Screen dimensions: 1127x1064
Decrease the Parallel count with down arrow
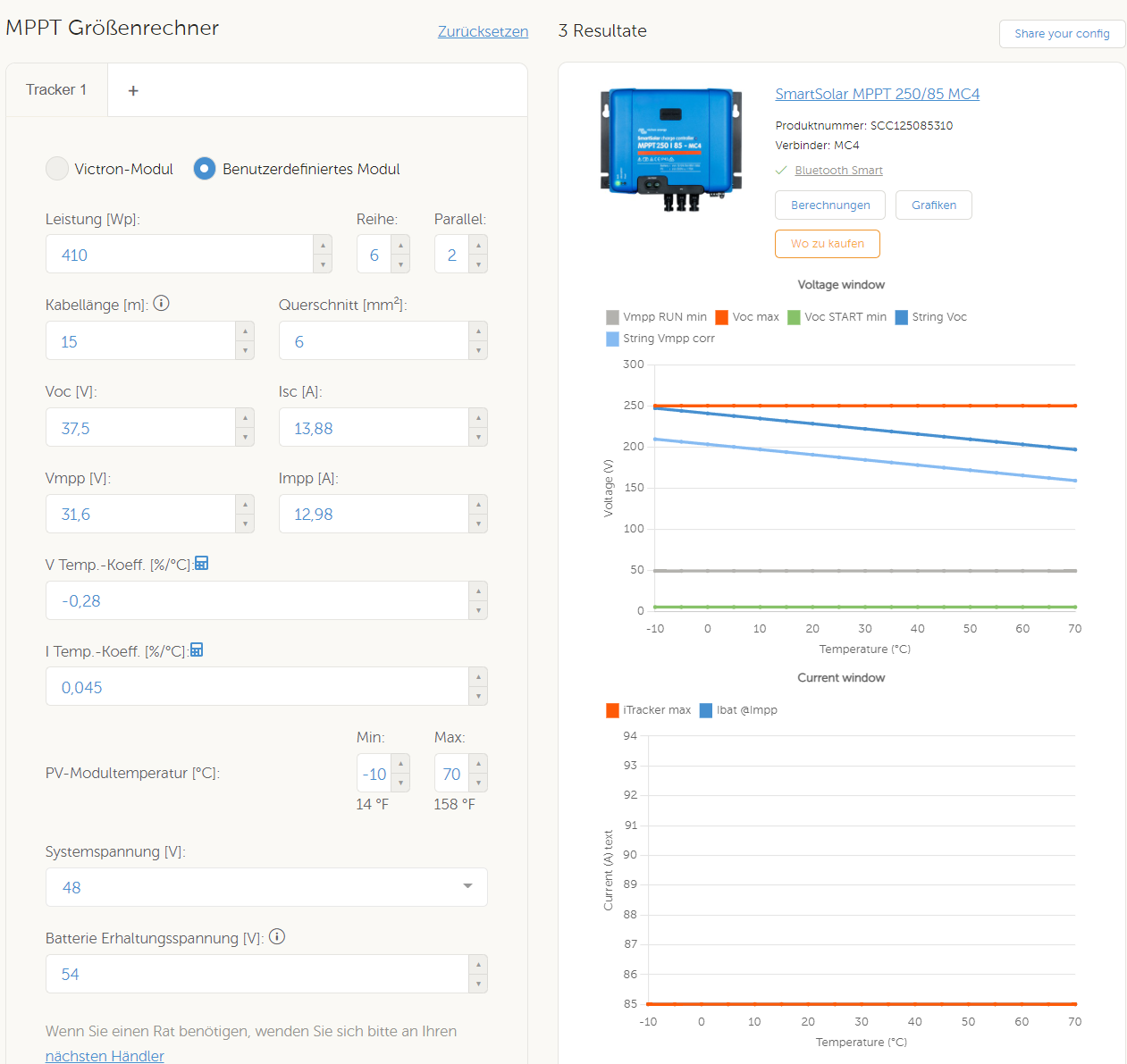tap(478, 264)
